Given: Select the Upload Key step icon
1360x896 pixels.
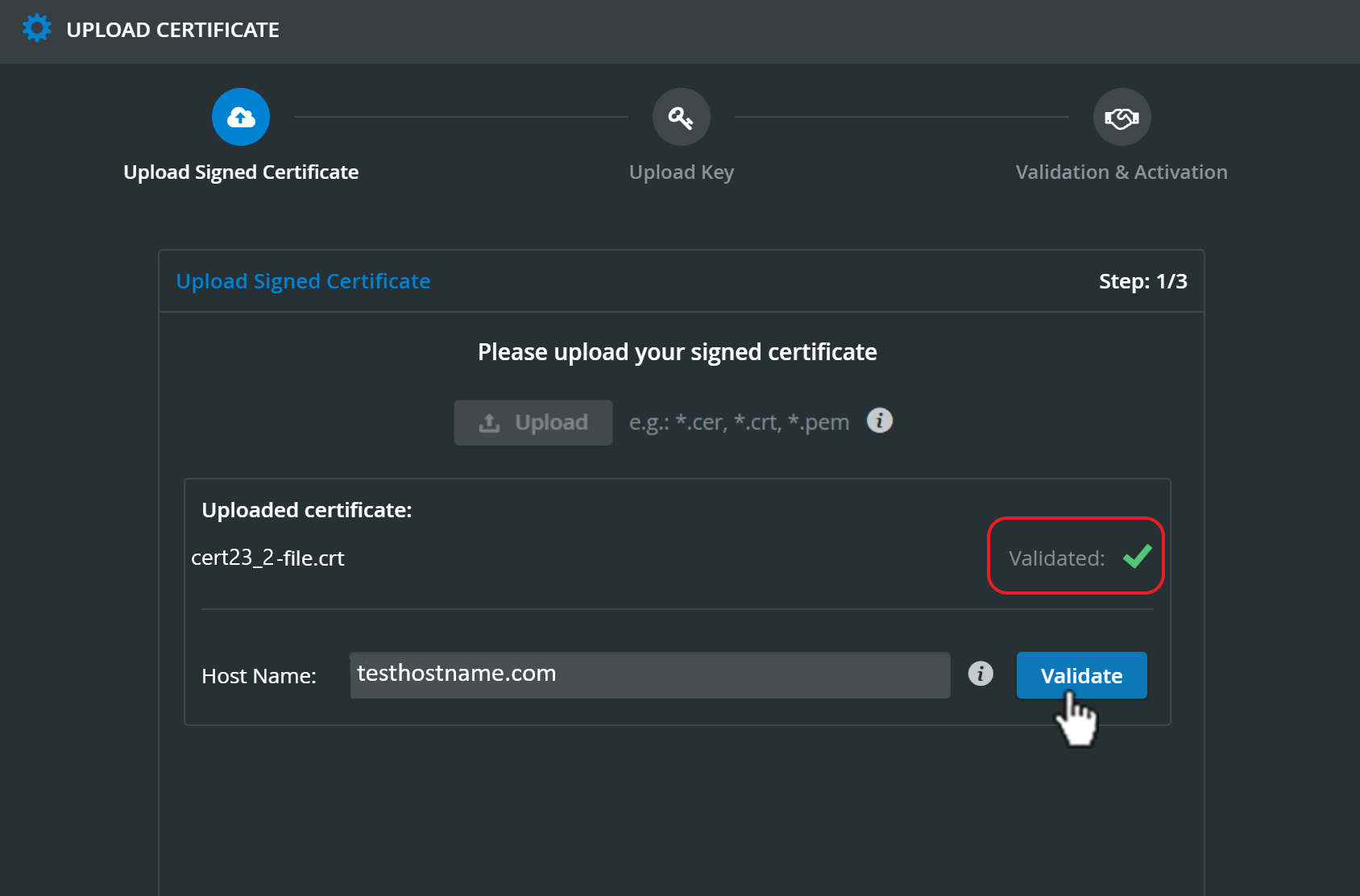Looking at the screenshot, I should (x=682, y=117).
